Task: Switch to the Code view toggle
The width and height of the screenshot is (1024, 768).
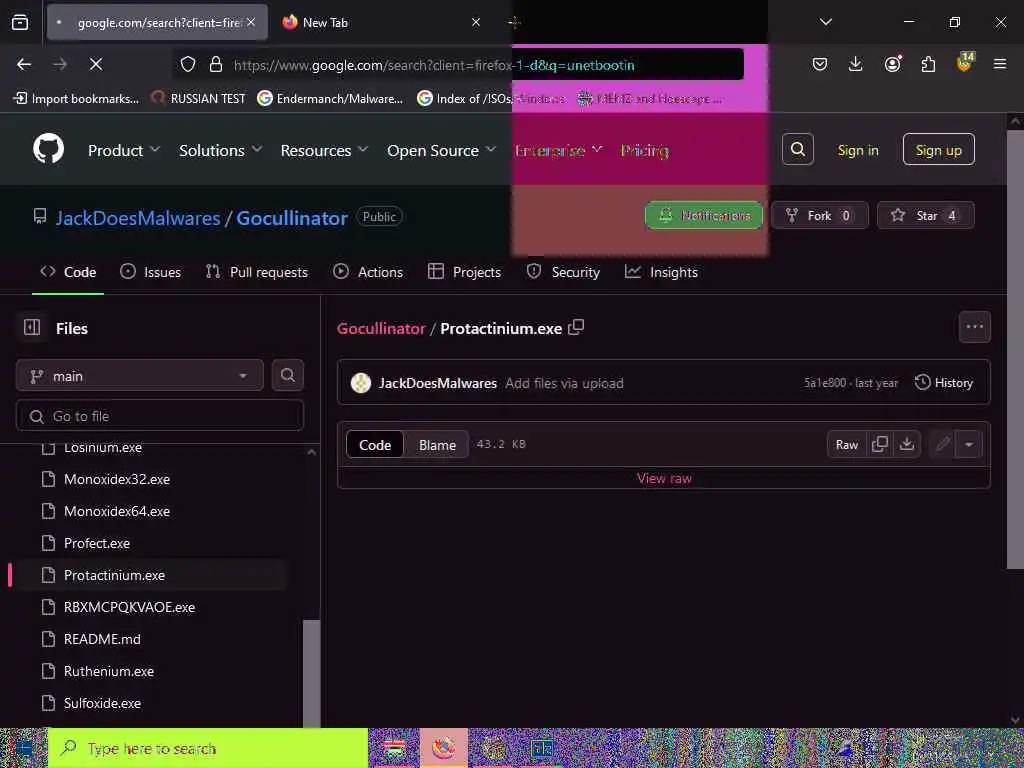Action: [375, 445]
